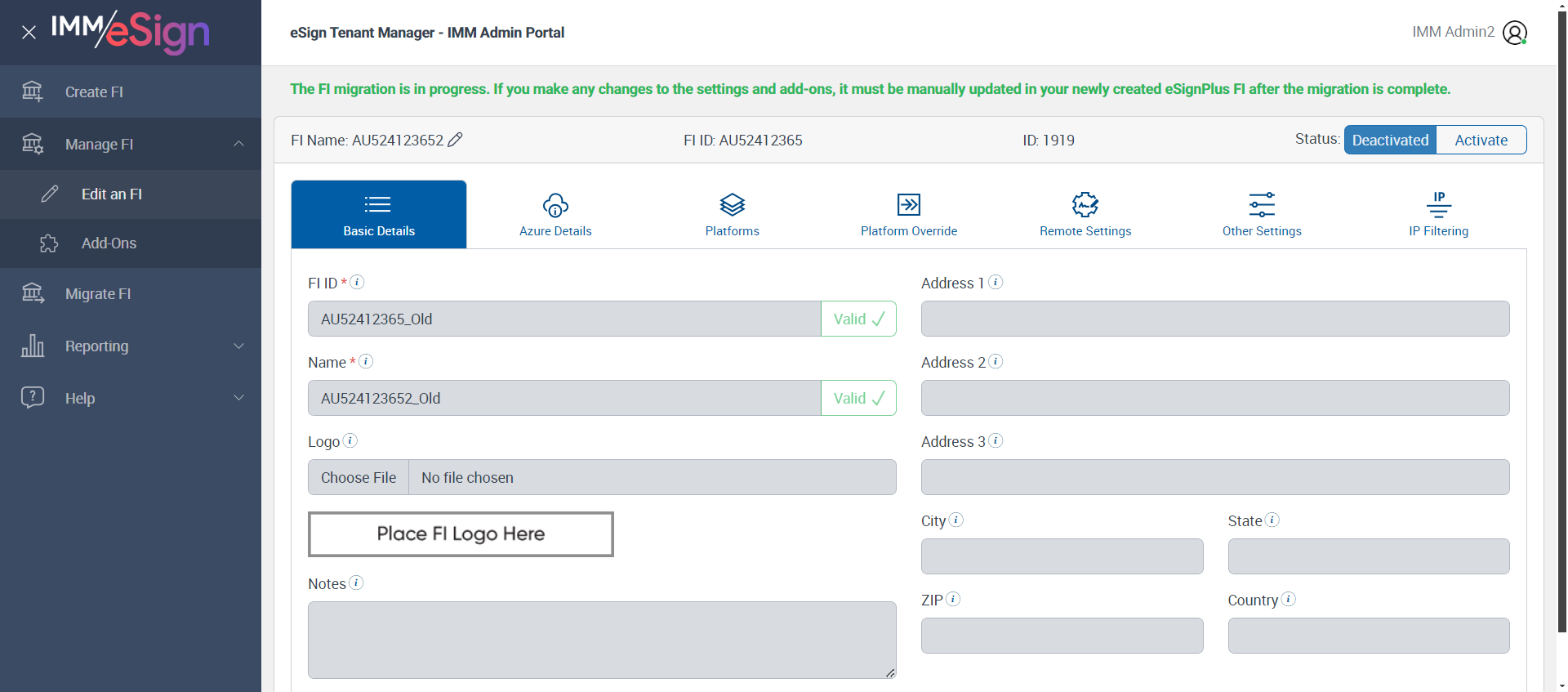This screenshot has height=692, width=1568.
Task: Click the info icon beside Logo label
Action: pos(350,440)
